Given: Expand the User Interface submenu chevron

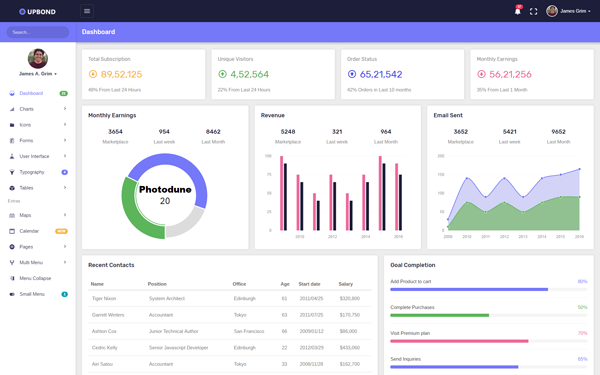Looking at the screenshot, I should [65, 156].
